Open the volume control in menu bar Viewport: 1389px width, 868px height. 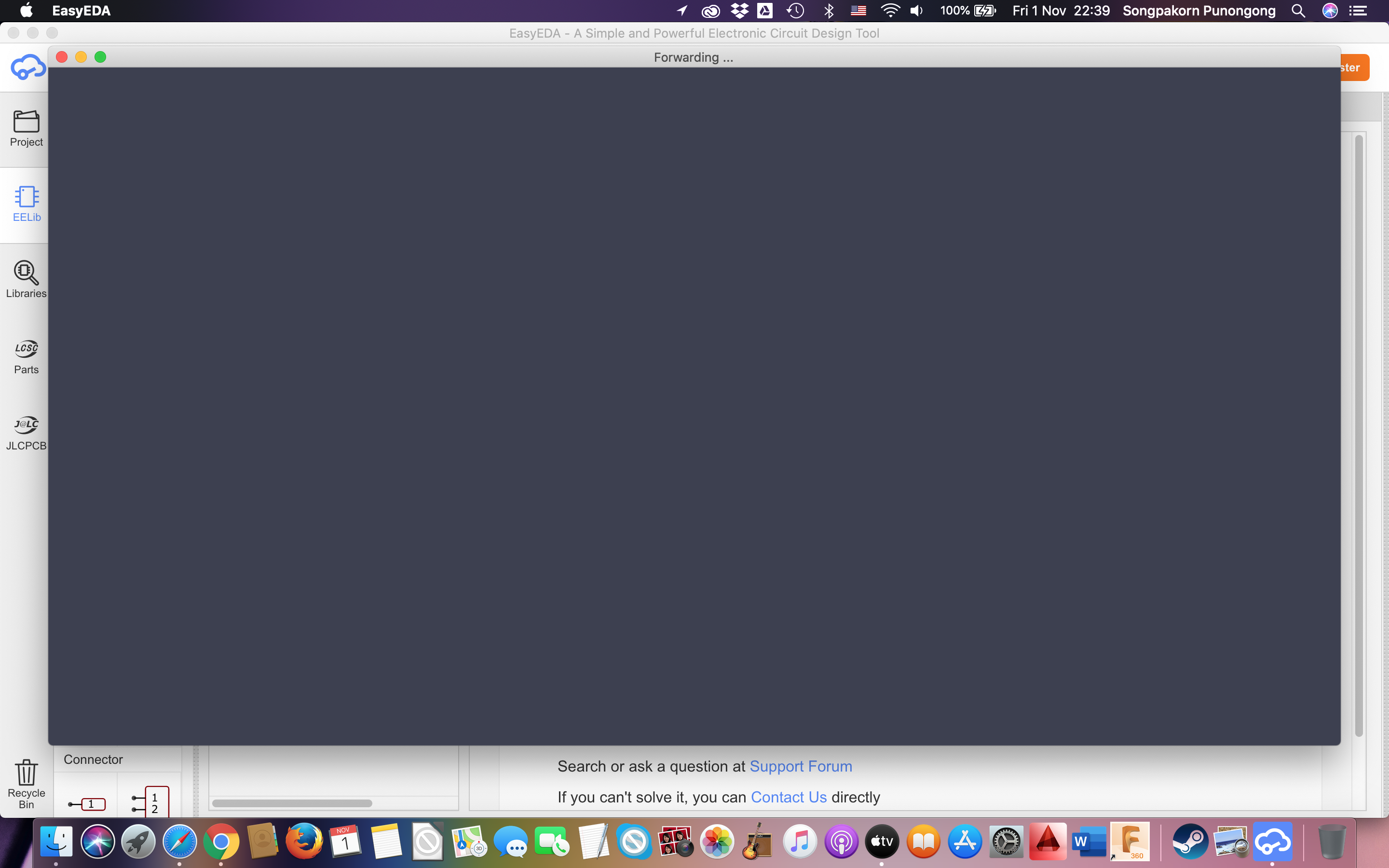pos(917,10)
